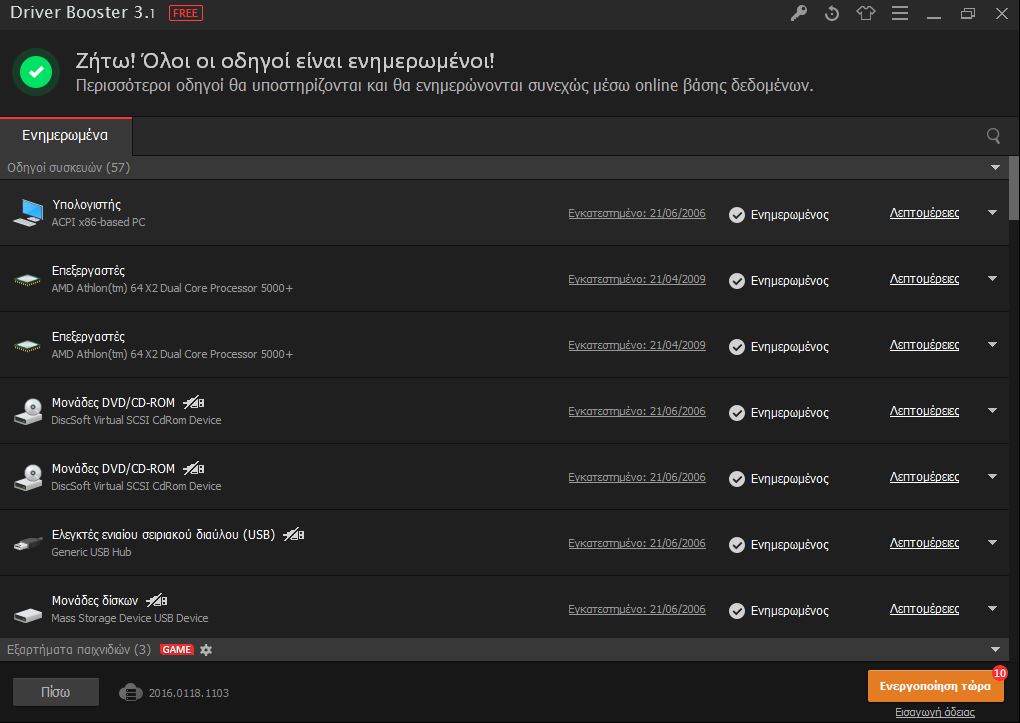1020x723 pixels.
Task: Click the red GAME badge
Action: click(177, 649)
